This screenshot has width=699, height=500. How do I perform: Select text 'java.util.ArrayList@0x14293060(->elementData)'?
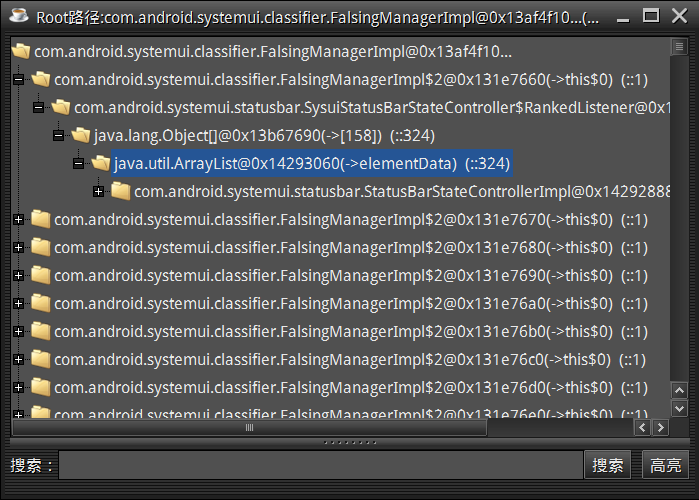(x=285, y=164)
